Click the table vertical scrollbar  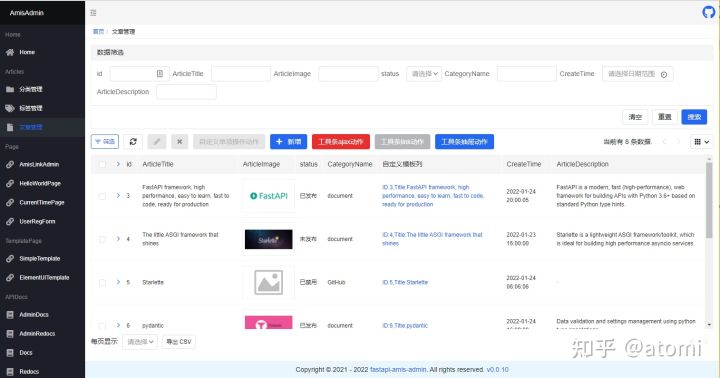point(709,199)
